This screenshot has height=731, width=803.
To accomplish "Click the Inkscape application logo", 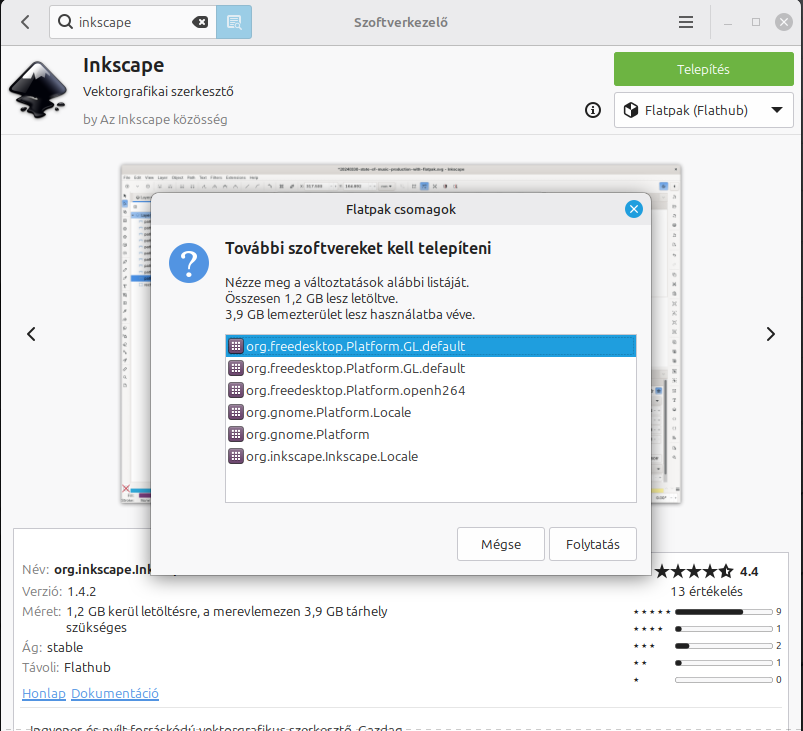I will click(38, 90).
